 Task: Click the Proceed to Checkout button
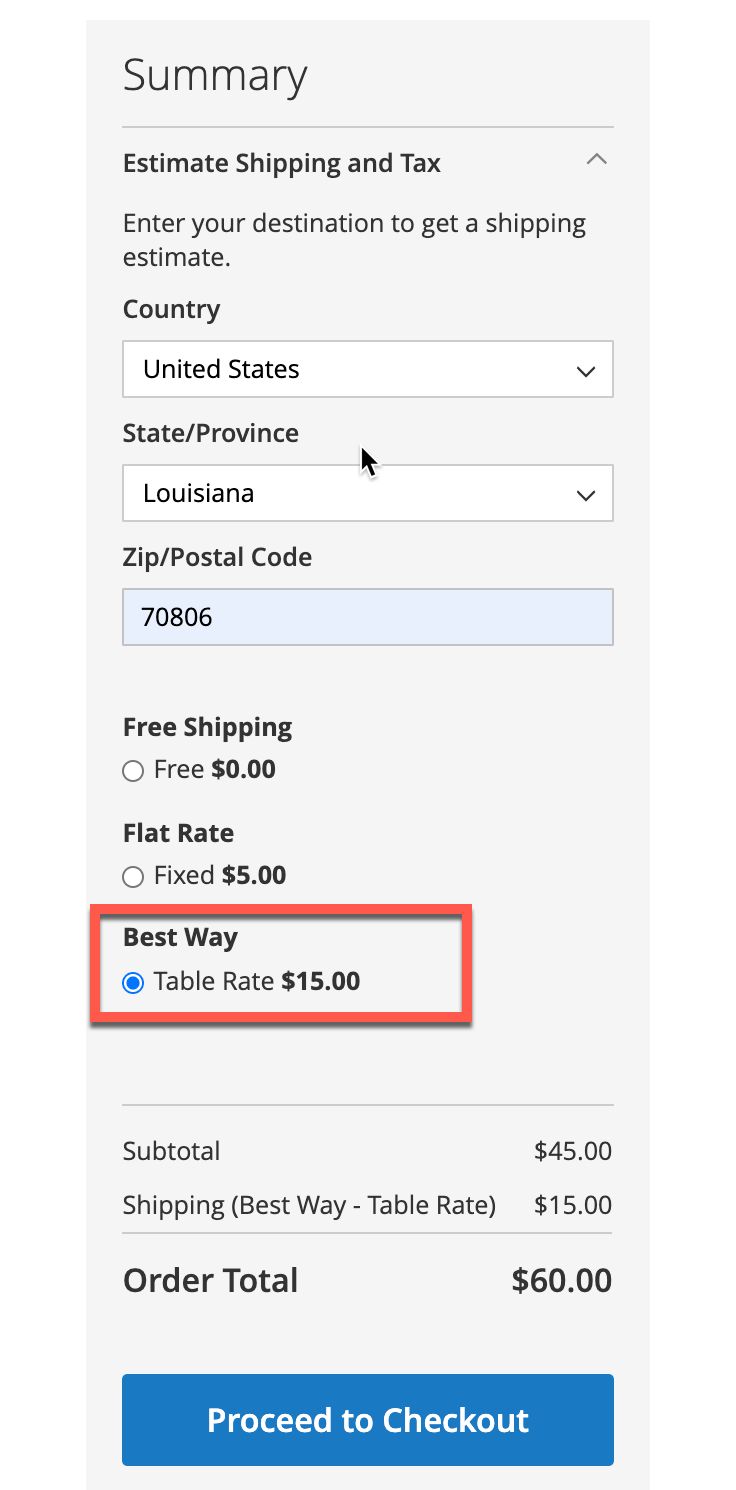tap(367, 1420)
